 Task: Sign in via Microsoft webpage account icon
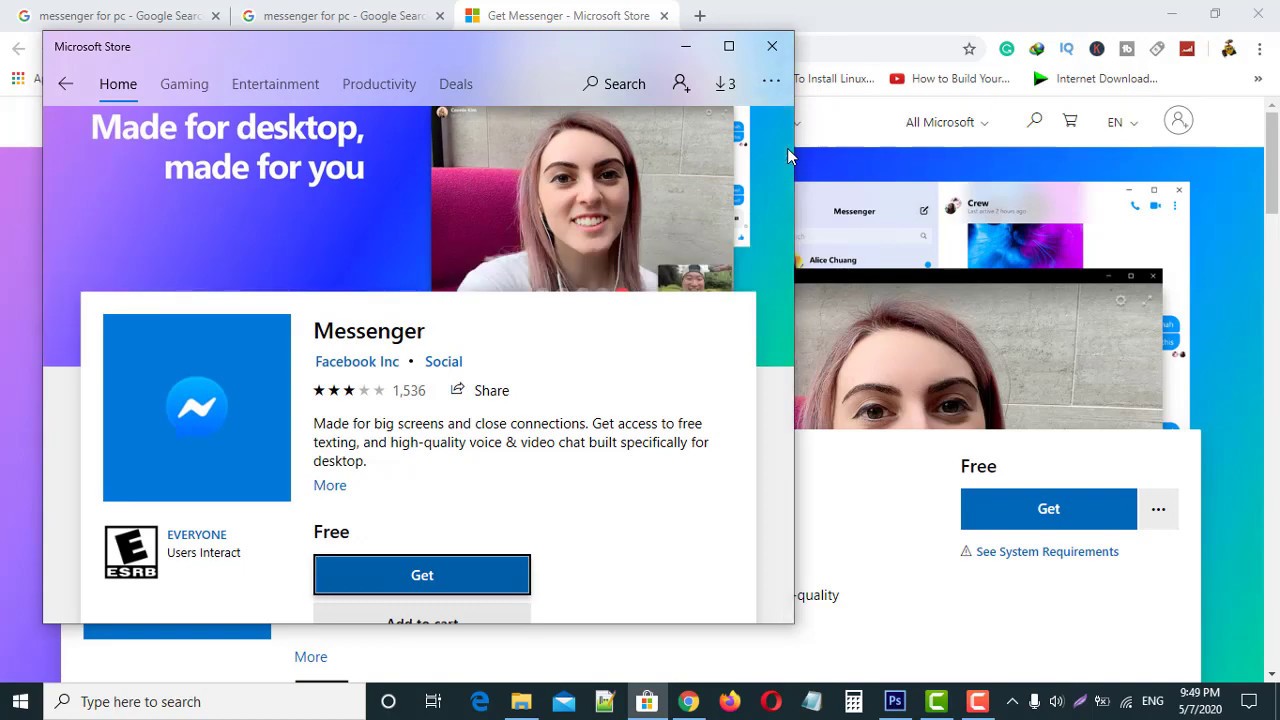pos(1178,121)
